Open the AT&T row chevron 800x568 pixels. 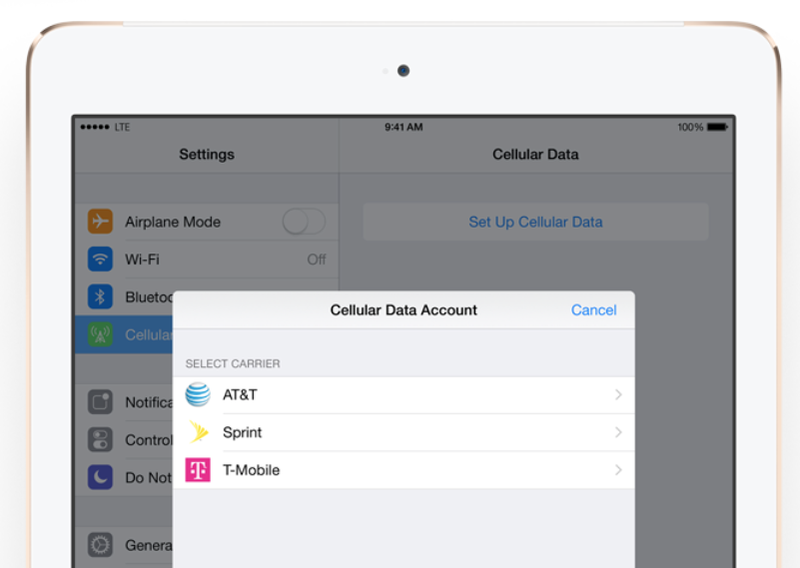pos(618,394)
